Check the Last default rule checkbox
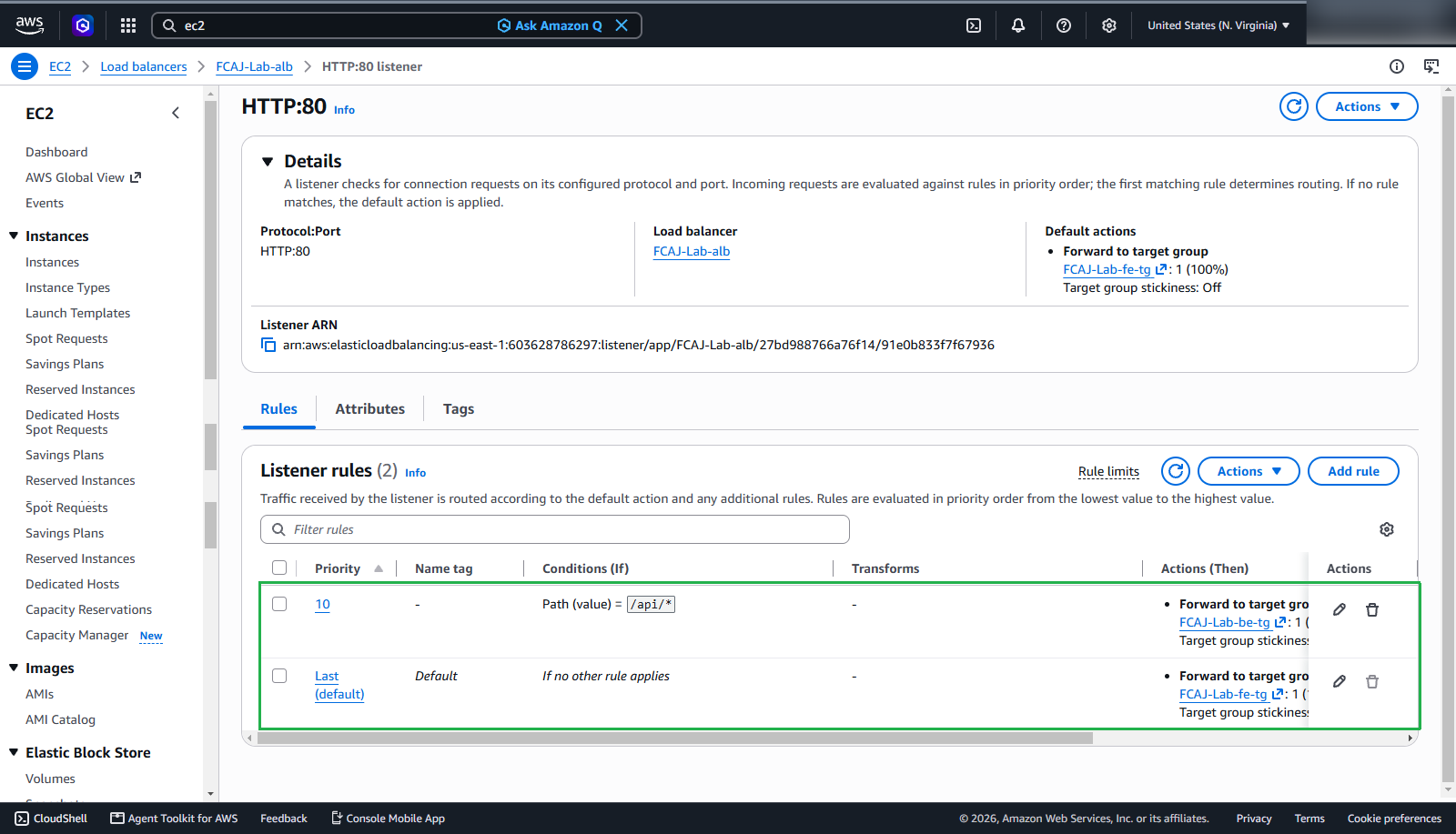Viewport: 1456px width, 834px height. (x=279, y=676)
